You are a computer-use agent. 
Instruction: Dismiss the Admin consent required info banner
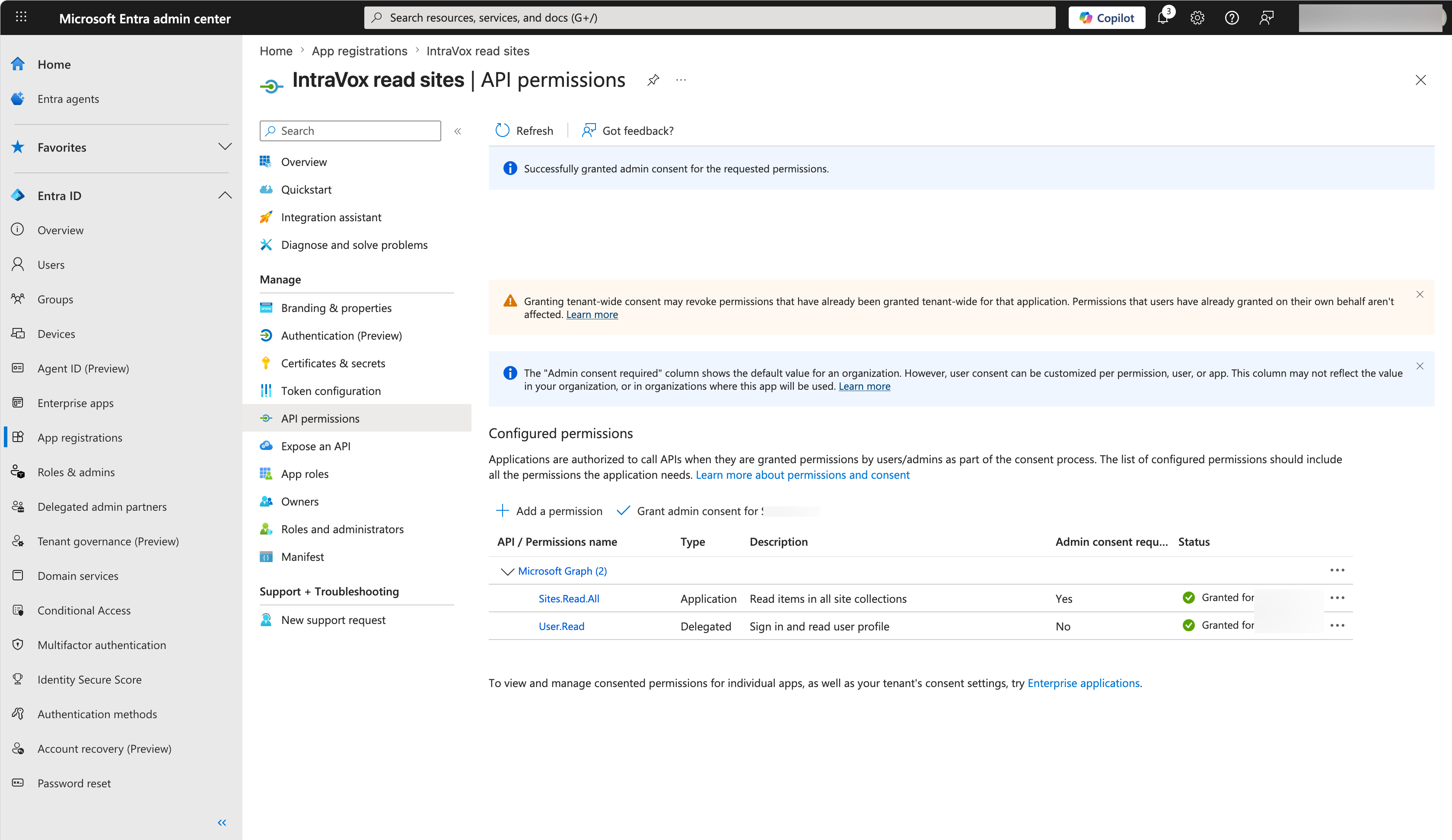click(x=1420, y=366)
